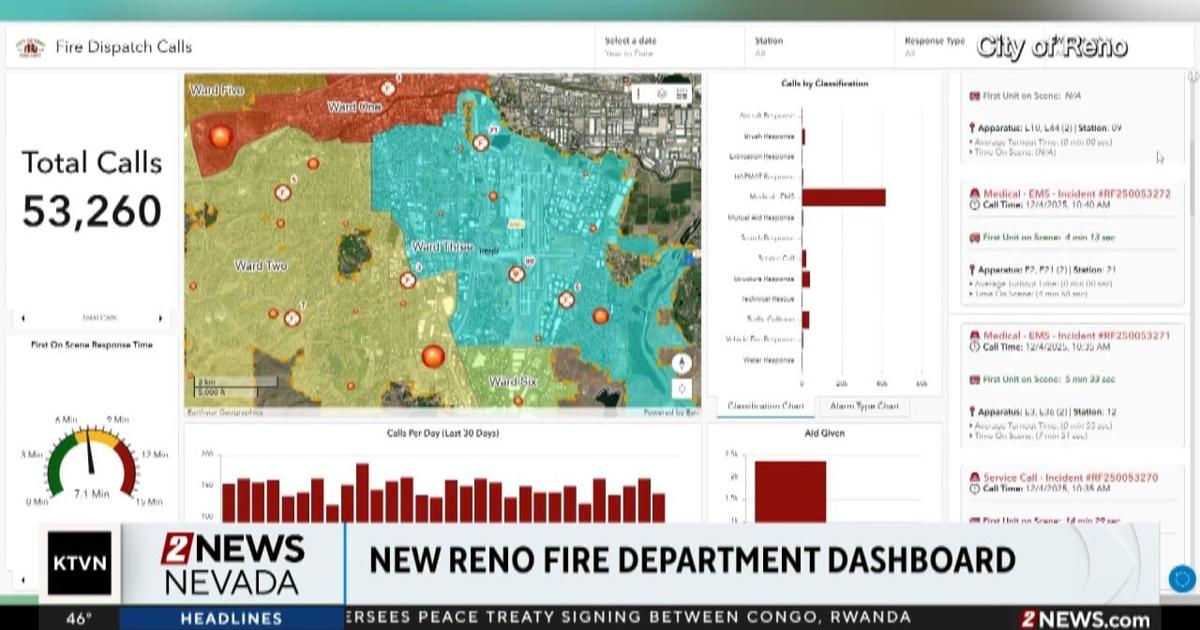Open Service Call incident #RF250053270

[x=1071, y=478]
